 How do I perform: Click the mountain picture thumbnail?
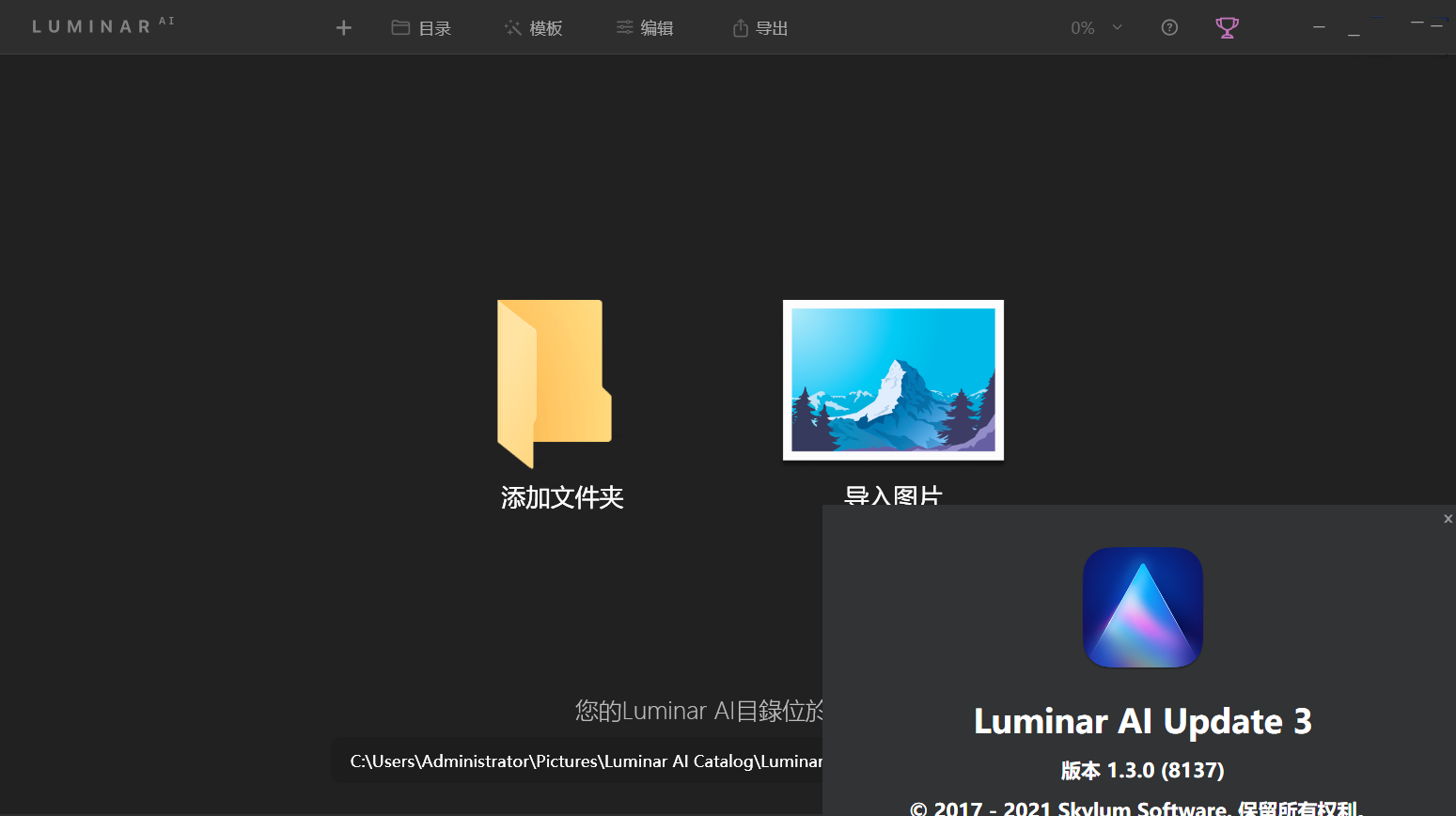click(x=892, y=380)
